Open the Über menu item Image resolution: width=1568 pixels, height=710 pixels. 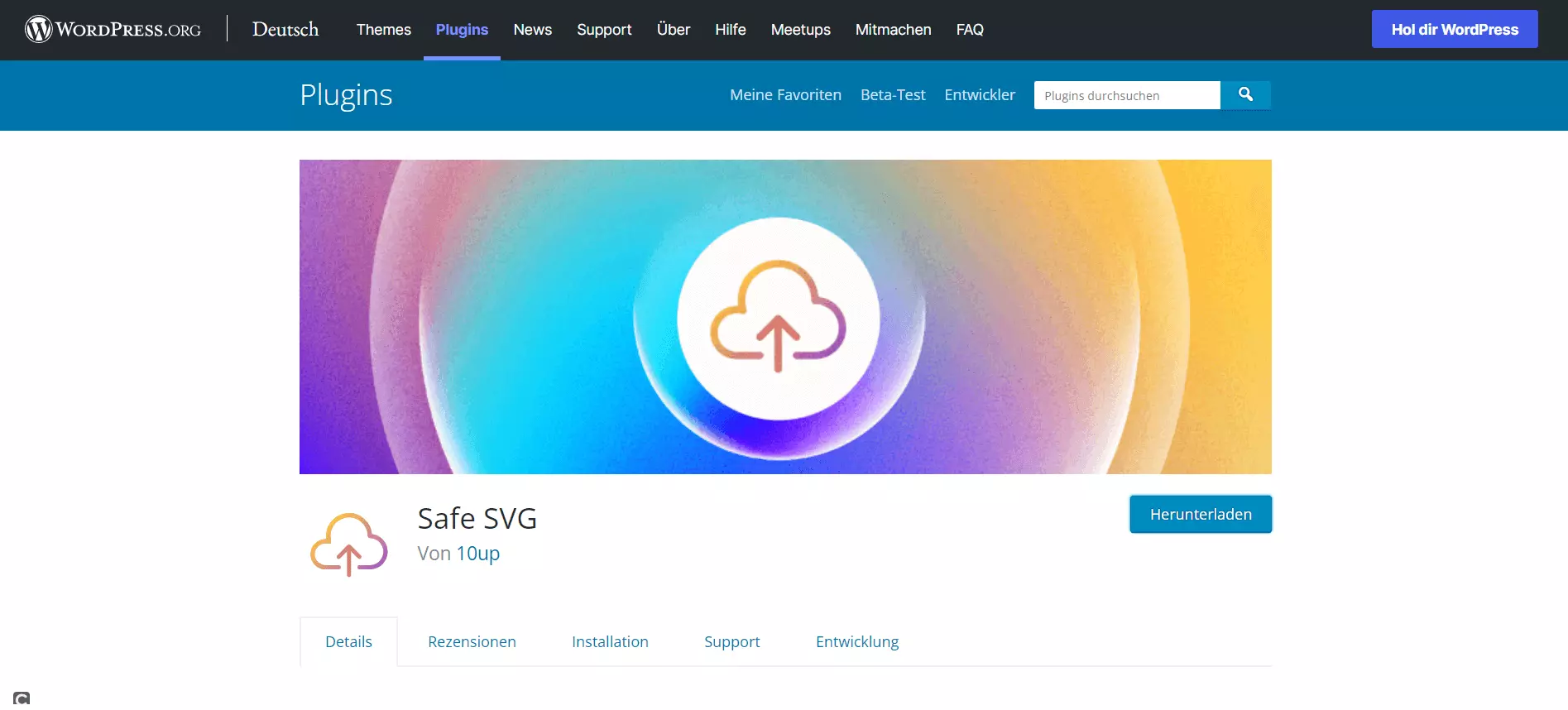pyautogui.click(x=673, y=30)
